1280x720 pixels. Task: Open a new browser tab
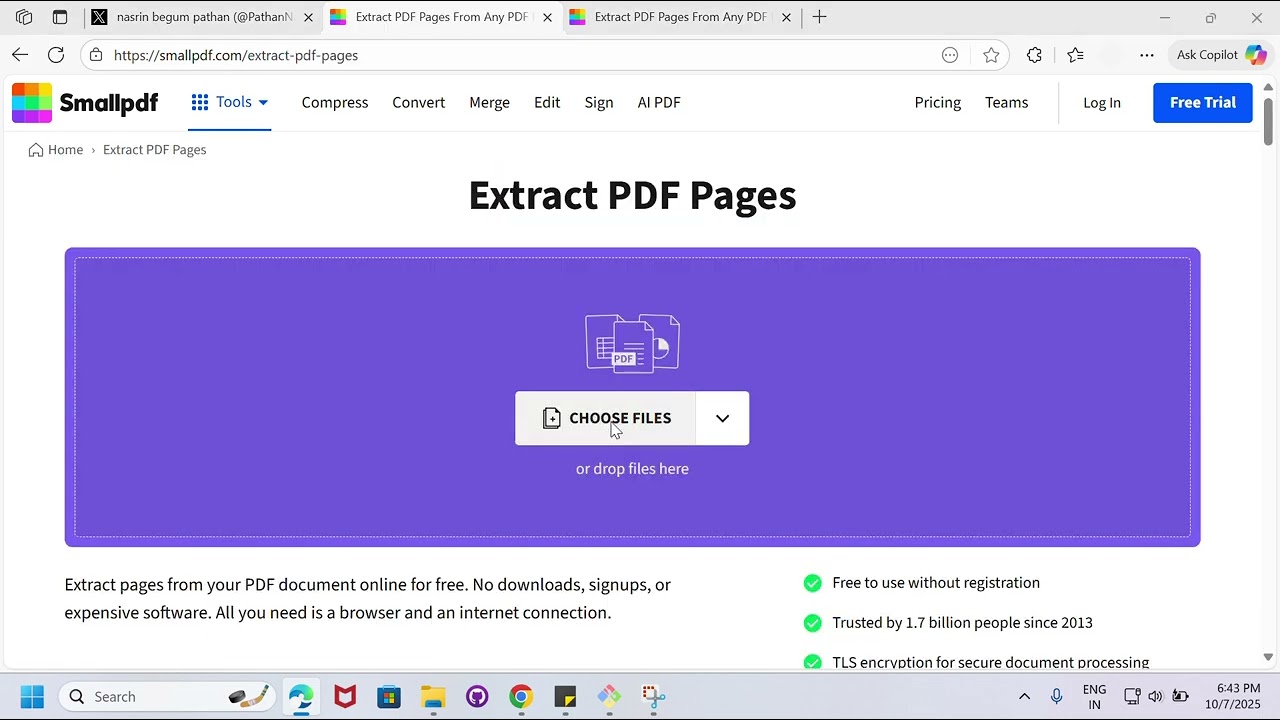820,17
